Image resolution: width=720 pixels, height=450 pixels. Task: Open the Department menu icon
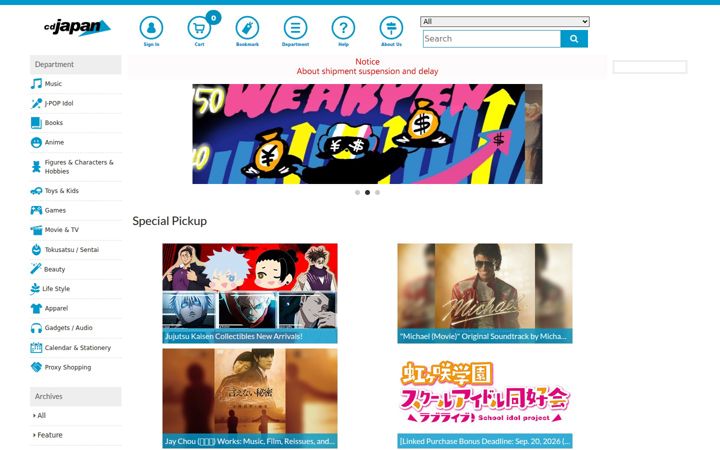295,28
